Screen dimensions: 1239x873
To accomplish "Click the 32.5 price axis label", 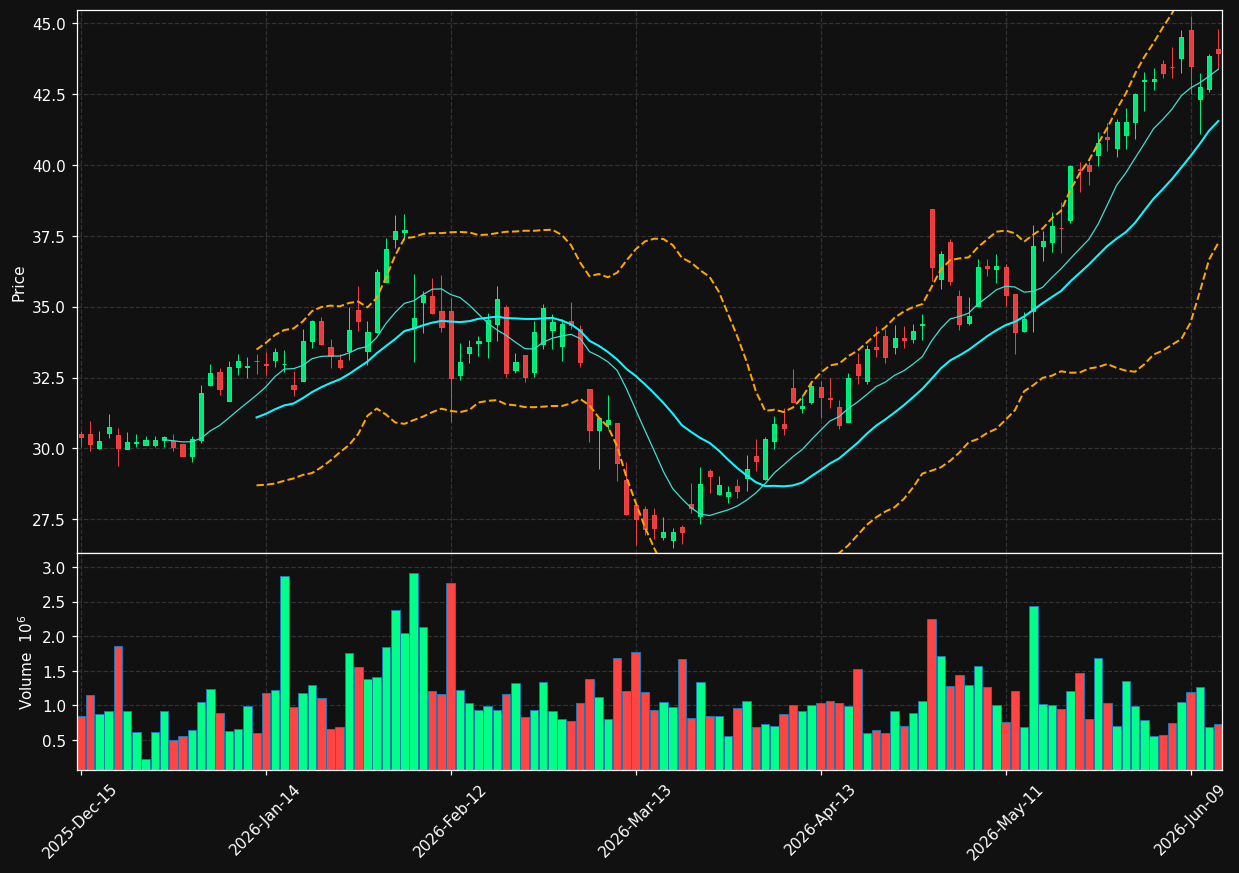I will click(50, 378).
